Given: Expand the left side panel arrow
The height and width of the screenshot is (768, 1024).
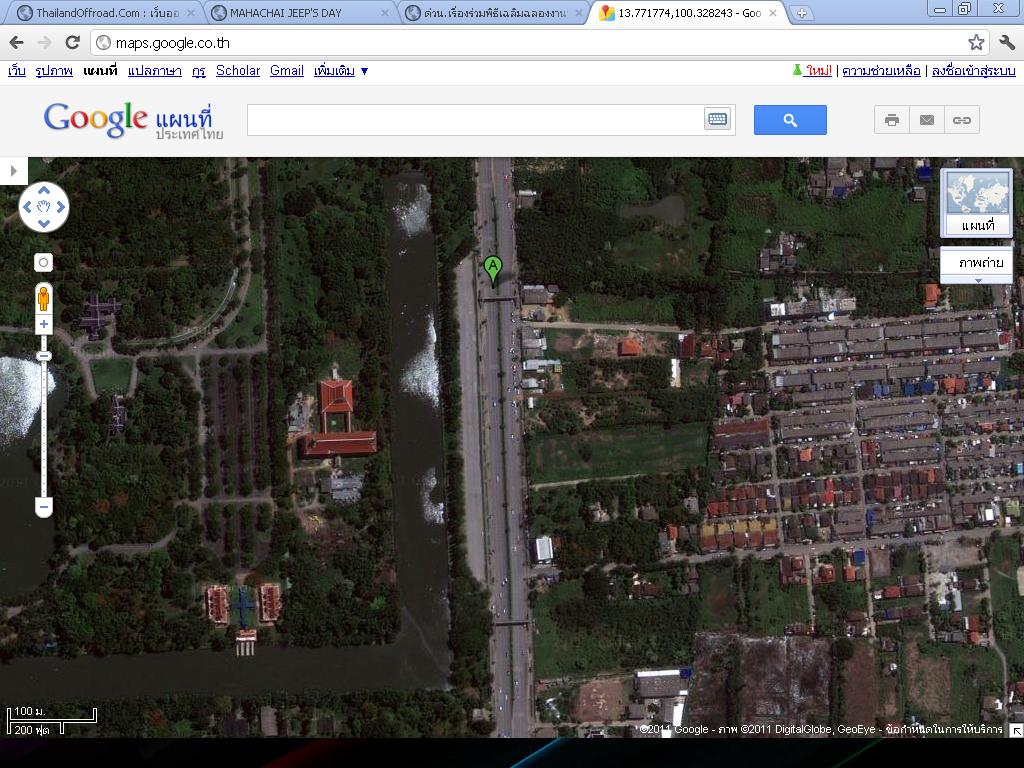Looking at the screenshot, I should click(13, 171).
